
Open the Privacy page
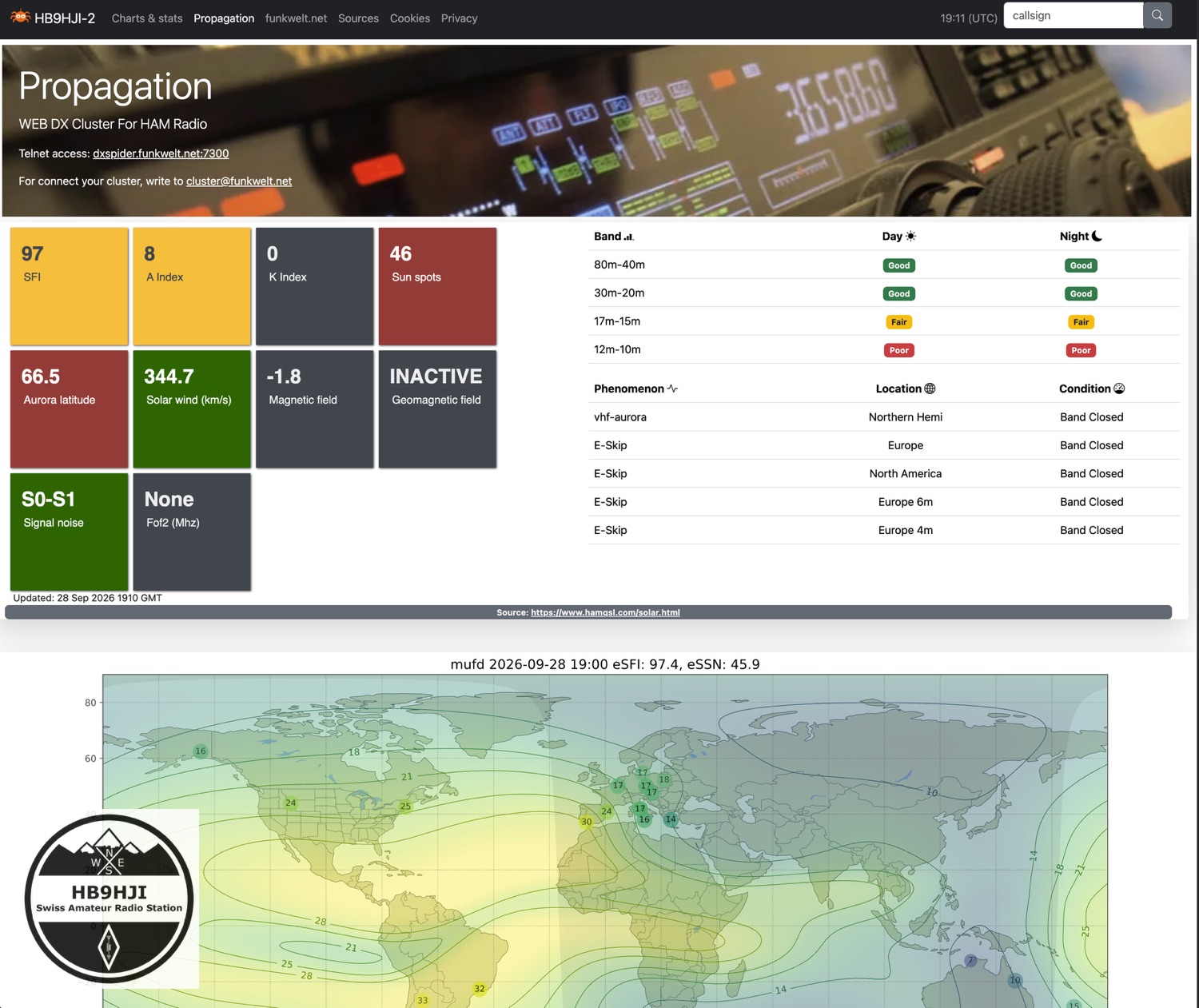pos(459,18)
